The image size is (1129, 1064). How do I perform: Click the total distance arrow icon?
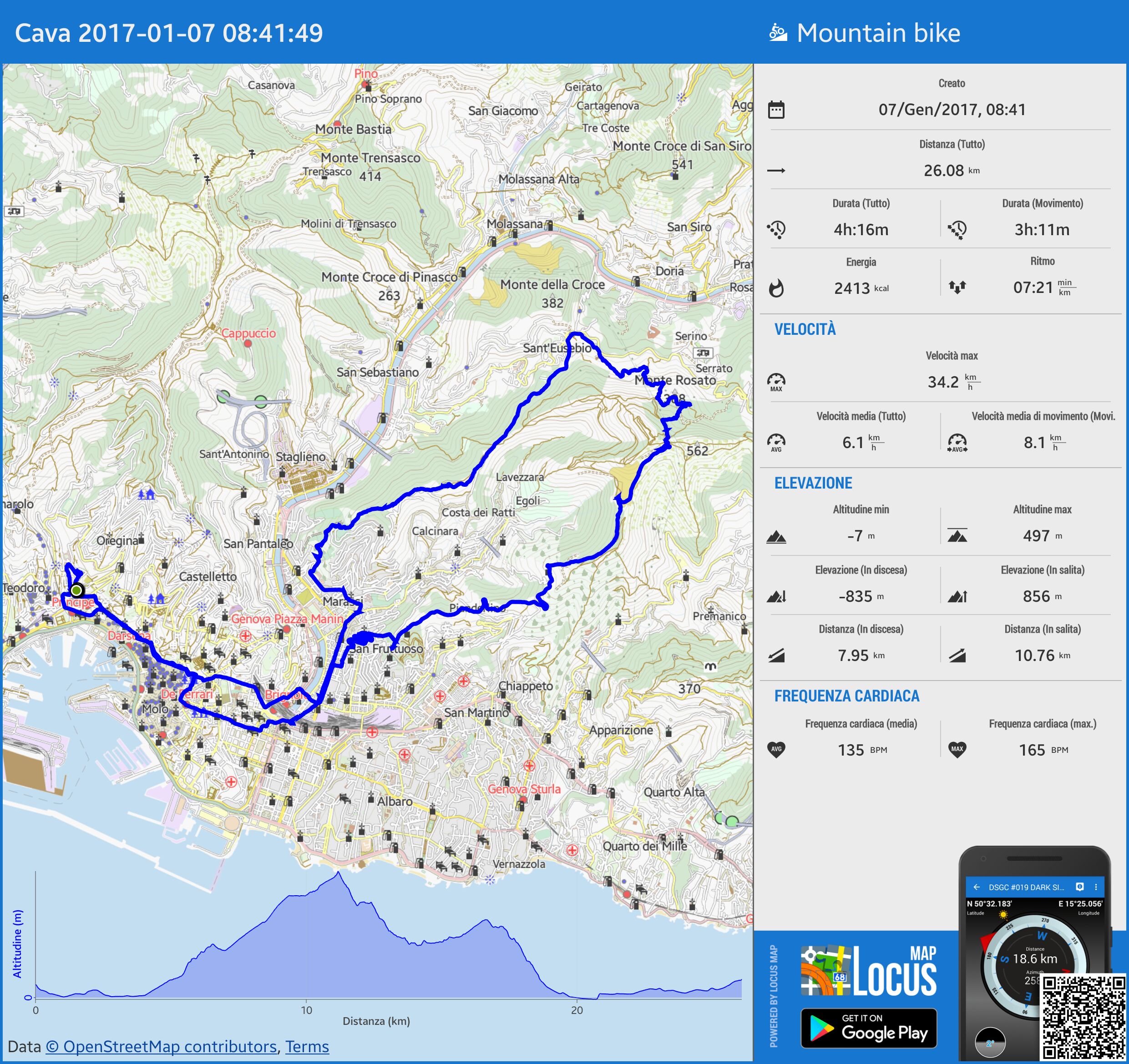[776, 170]
